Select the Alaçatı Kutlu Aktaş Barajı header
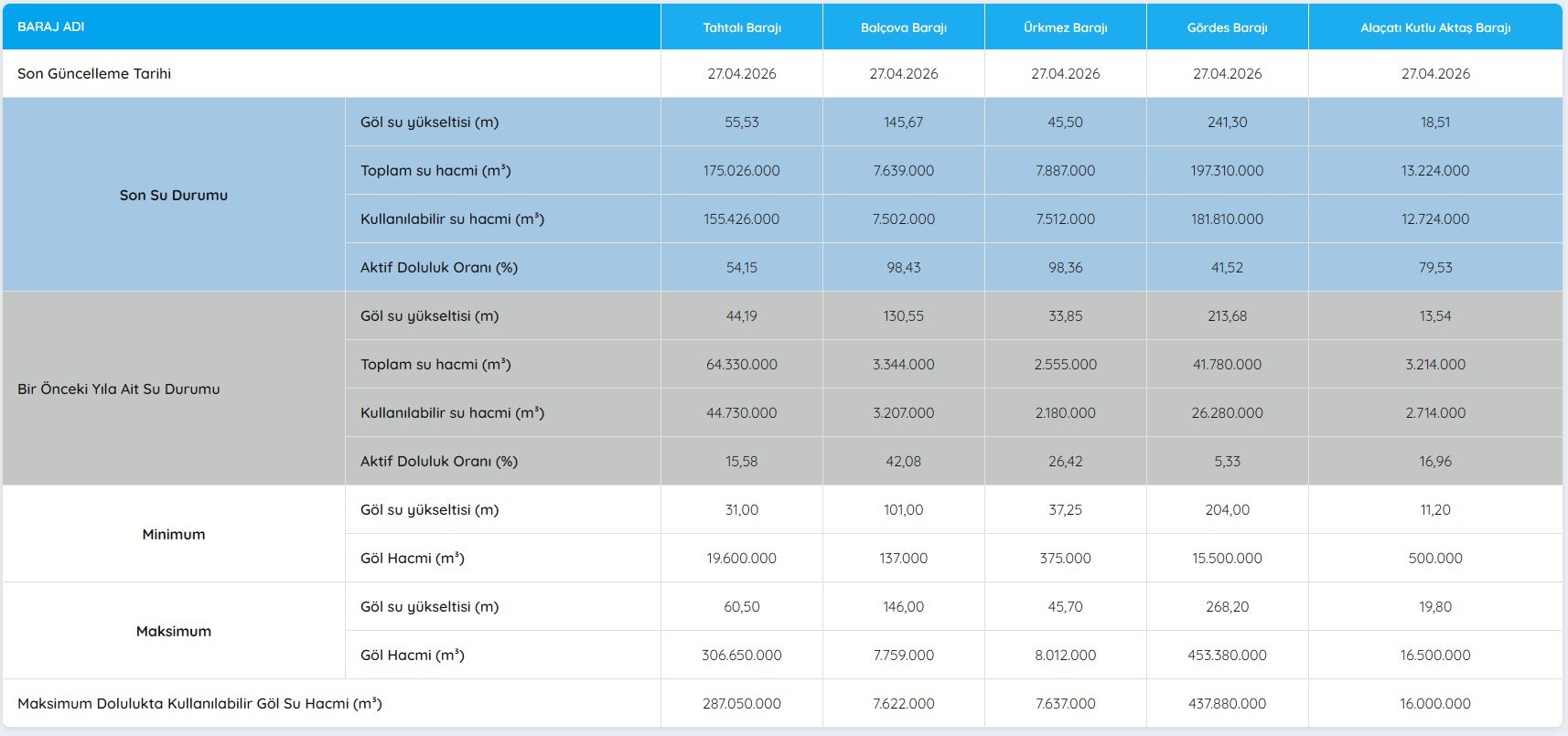The width and height of the screenshot is (1568, 736). coord(1434,27)
